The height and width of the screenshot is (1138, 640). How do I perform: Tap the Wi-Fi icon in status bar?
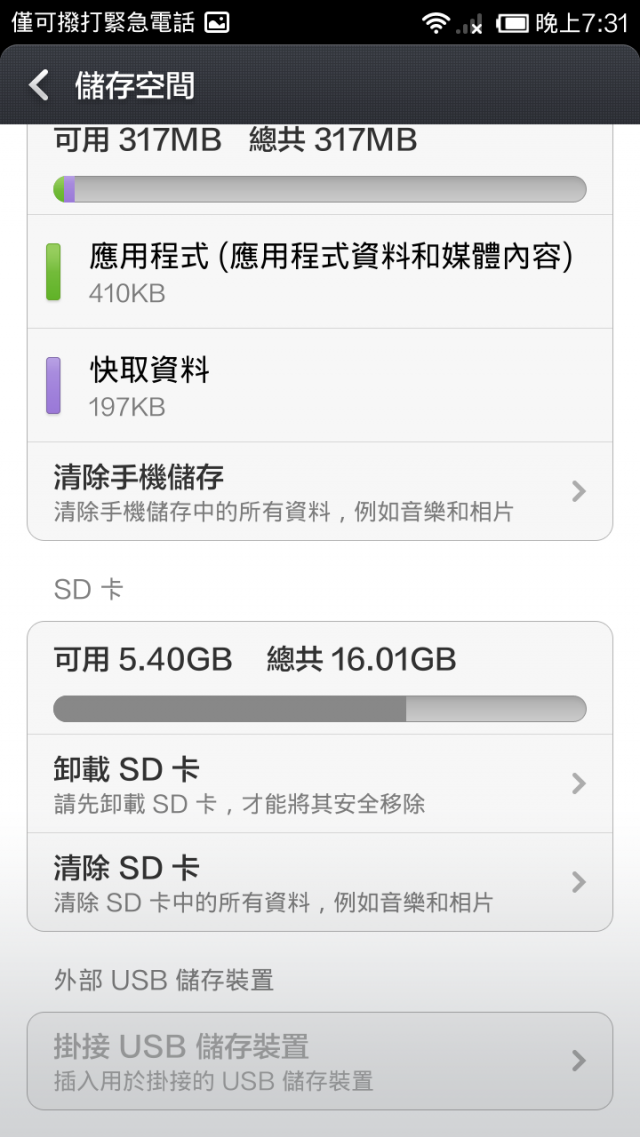click(x=436, y=24)
